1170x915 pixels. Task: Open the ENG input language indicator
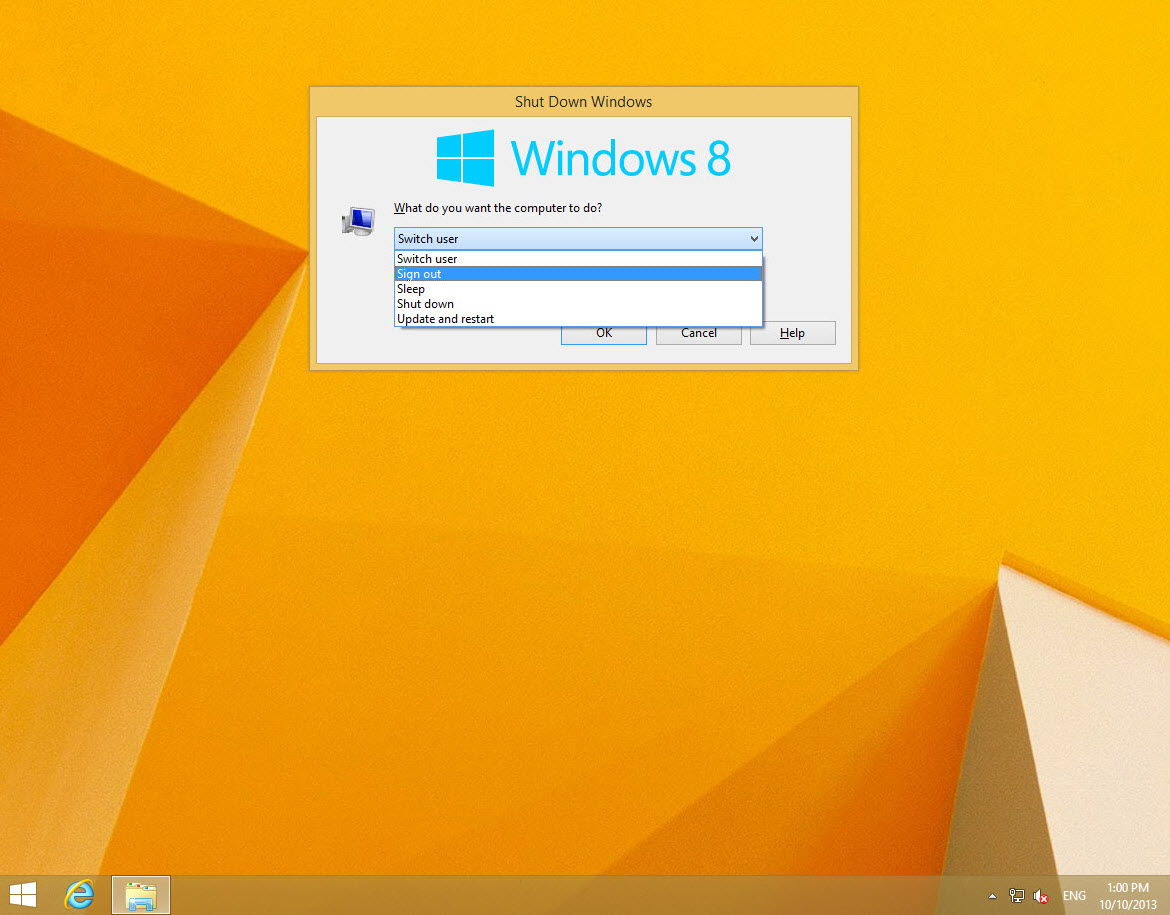pos(1074,896)
